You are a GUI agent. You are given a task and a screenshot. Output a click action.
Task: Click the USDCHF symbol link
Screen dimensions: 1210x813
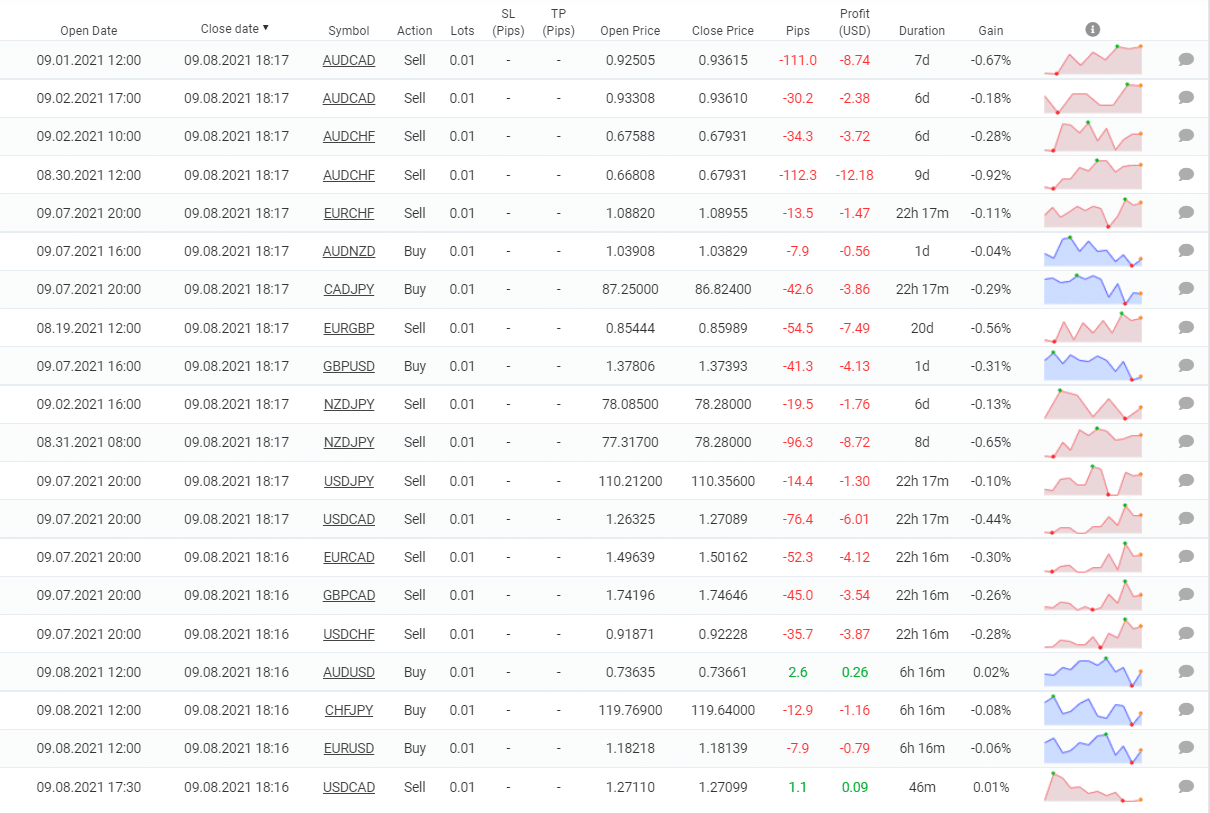click(x=349, y=634)
